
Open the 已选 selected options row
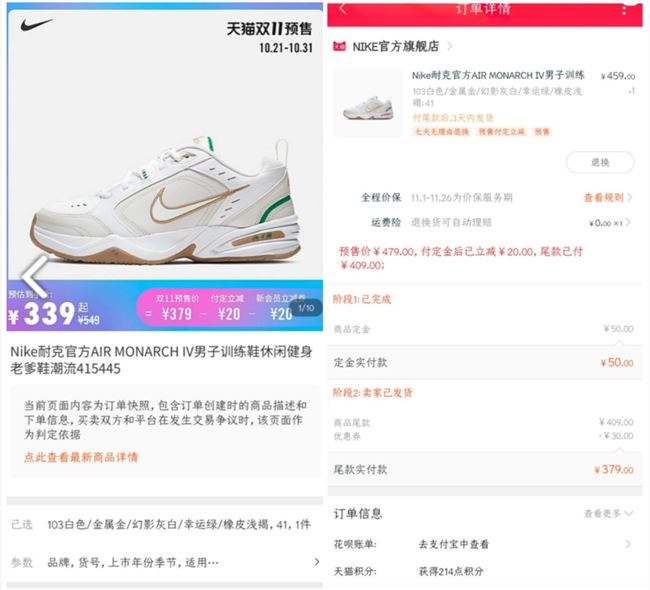165,524
